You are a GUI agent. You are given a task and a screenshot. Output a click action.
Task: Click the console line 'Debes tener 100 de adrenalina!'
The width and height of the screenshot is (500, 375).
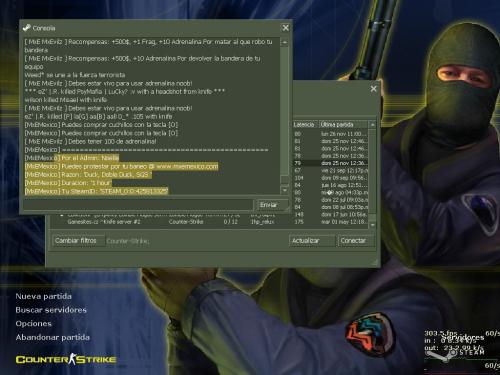90,141
